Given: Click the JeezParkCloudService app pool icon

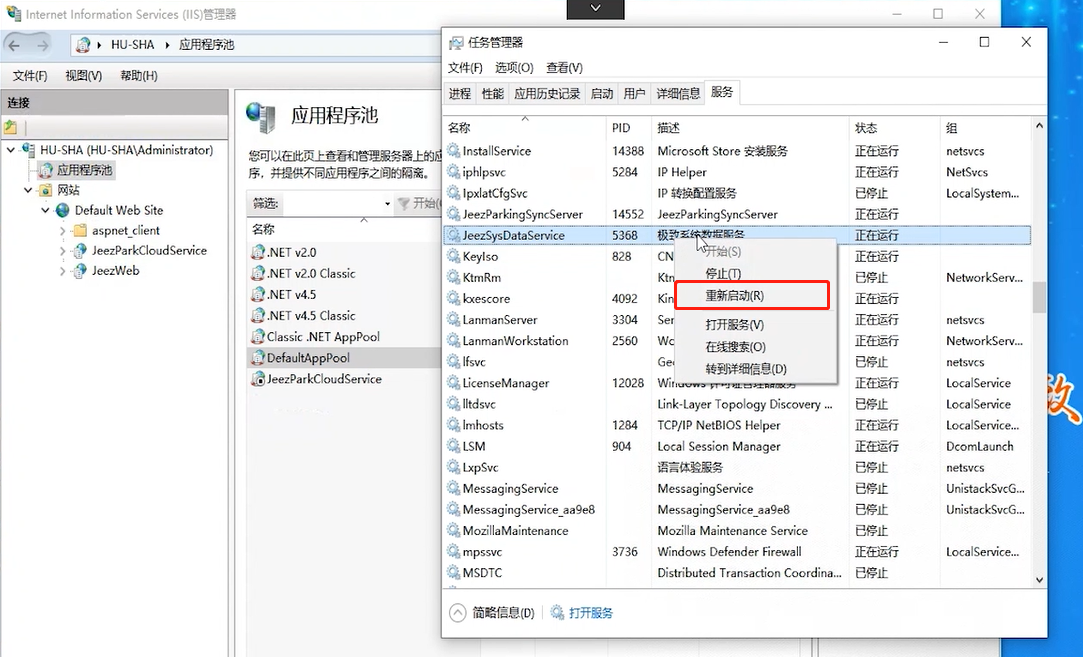Looking at the screenshot, I should (x=258, y=379).
